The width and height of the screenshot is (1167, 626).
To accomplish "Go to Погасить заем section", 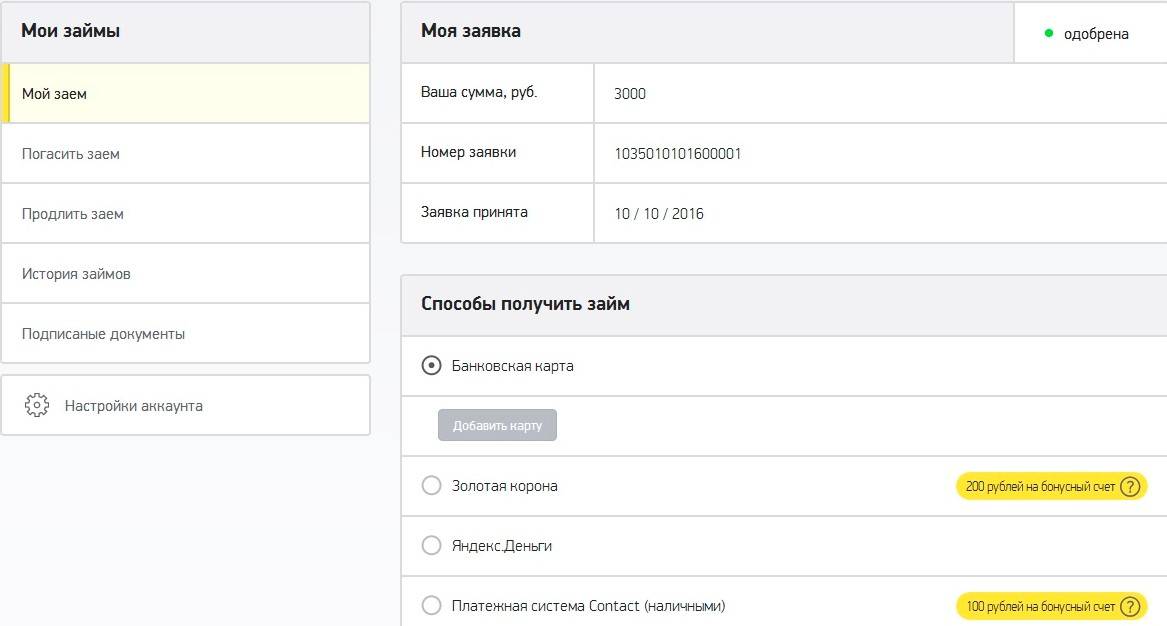I will tap(71, 154).
